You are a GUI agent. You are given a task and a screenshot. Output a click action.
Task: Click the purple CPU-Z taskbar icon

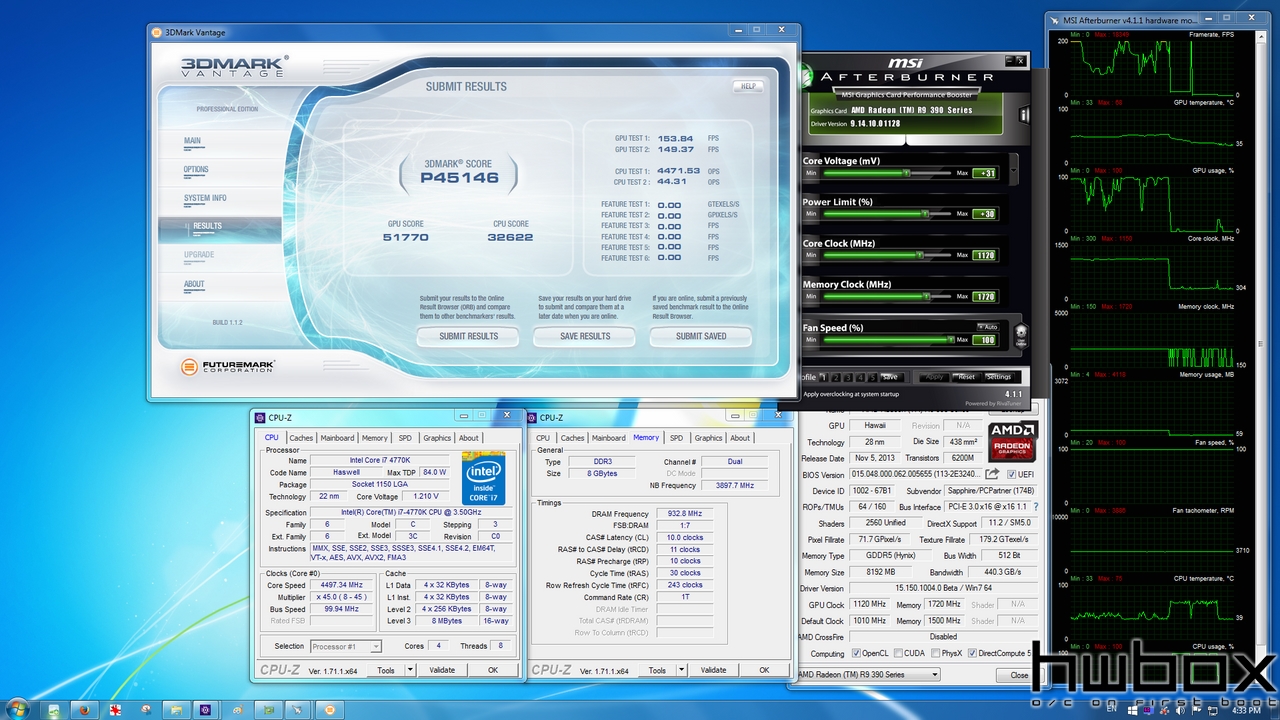[x=205, y=710]
